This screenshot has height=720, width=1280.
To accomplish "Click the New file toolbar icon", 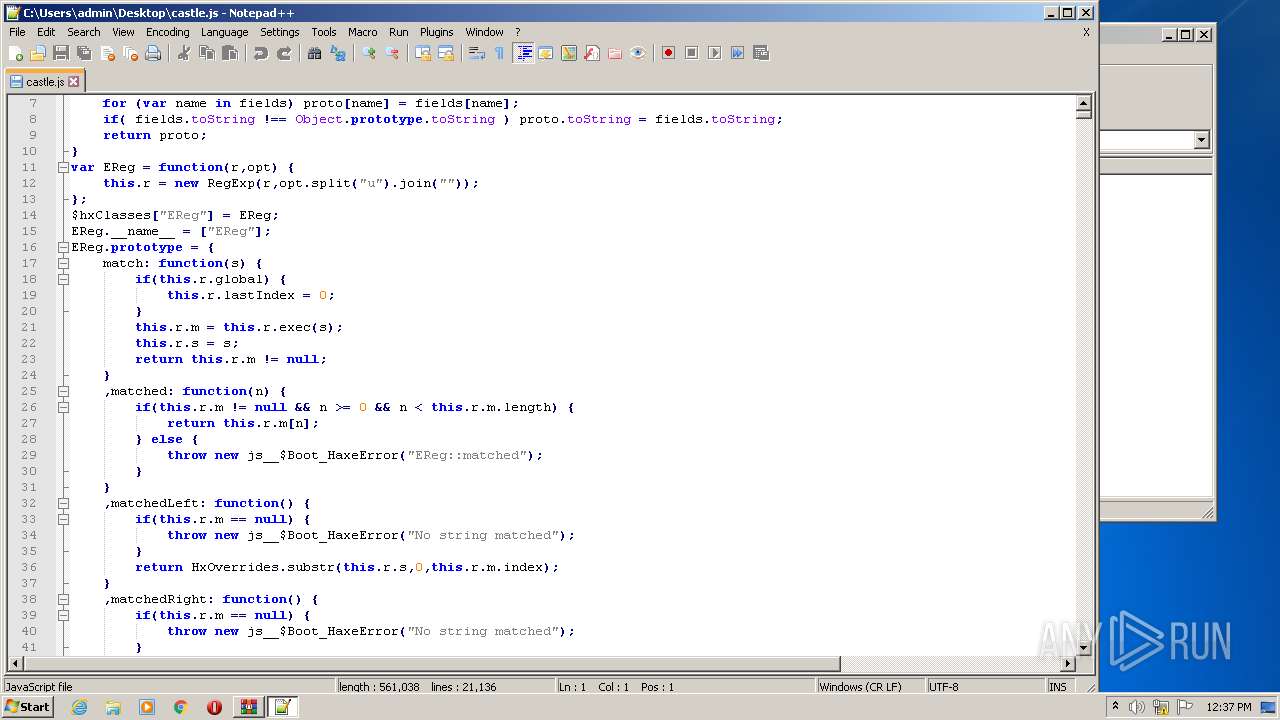I will (16, 53).
